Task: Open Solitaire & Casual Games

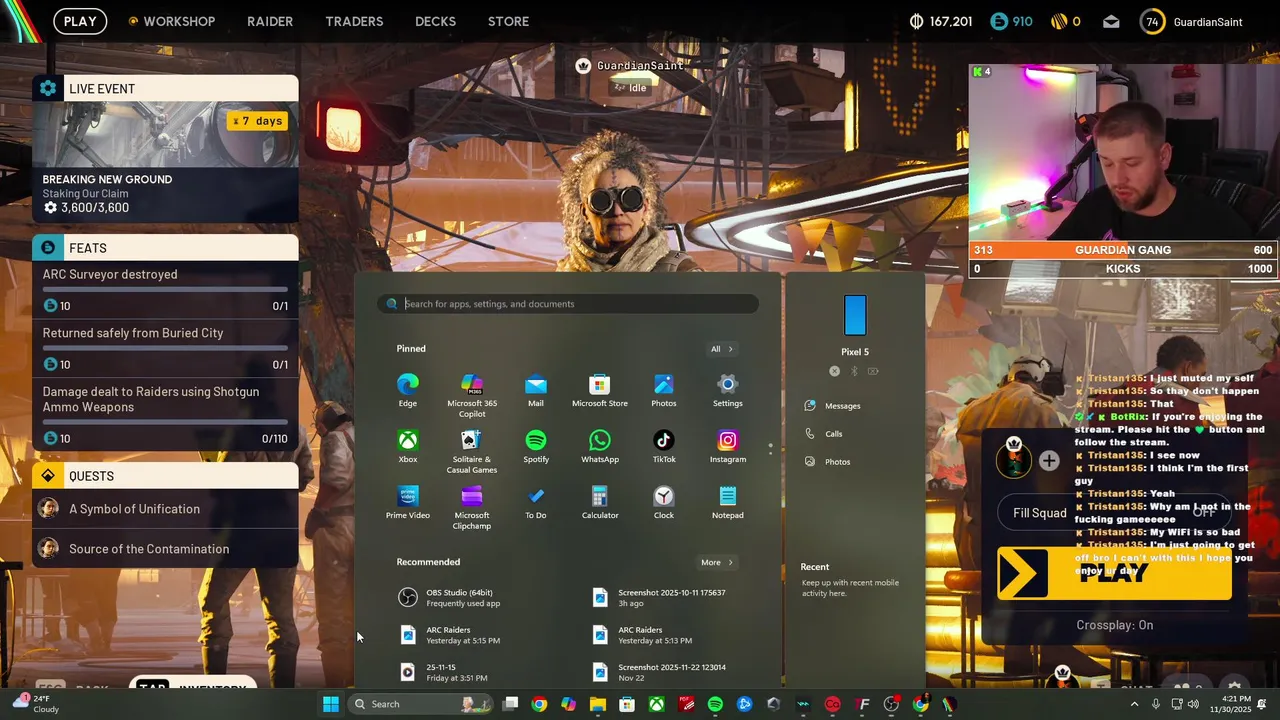Action: tap(472, 451)
